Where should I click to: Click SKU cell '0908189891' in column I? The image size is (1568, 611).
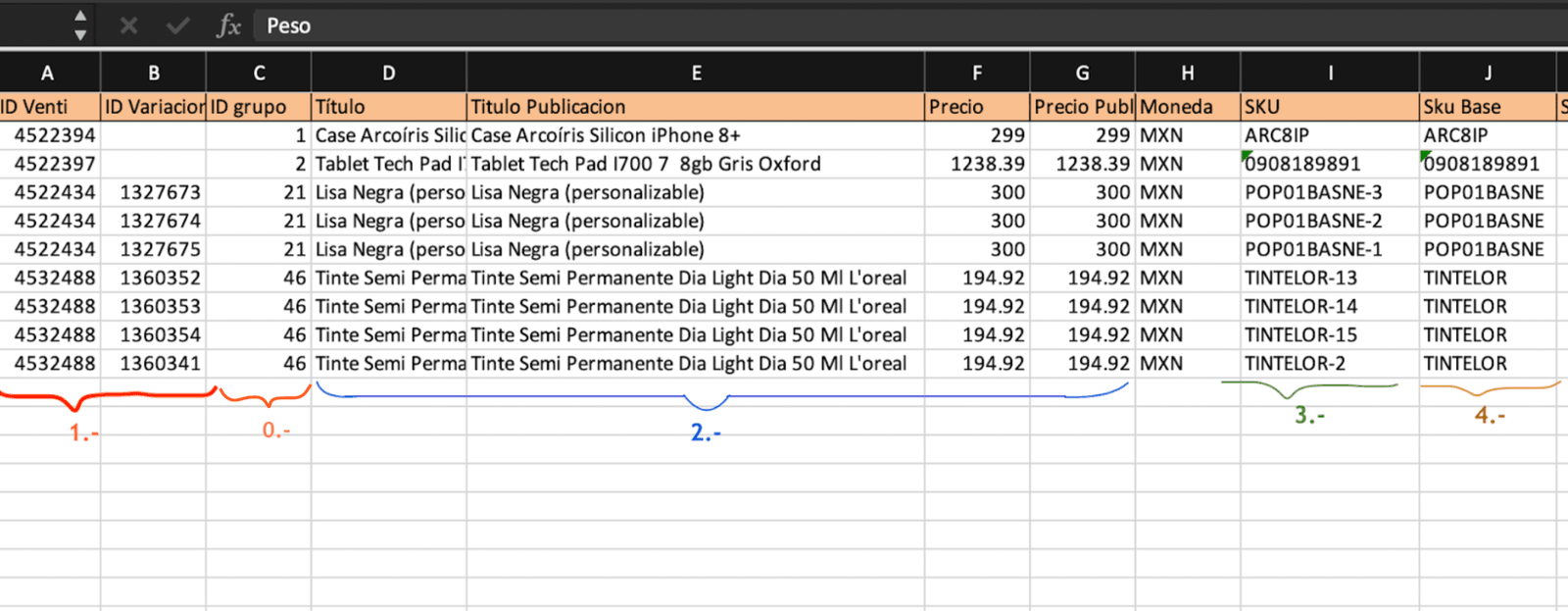pos(1330,164)
